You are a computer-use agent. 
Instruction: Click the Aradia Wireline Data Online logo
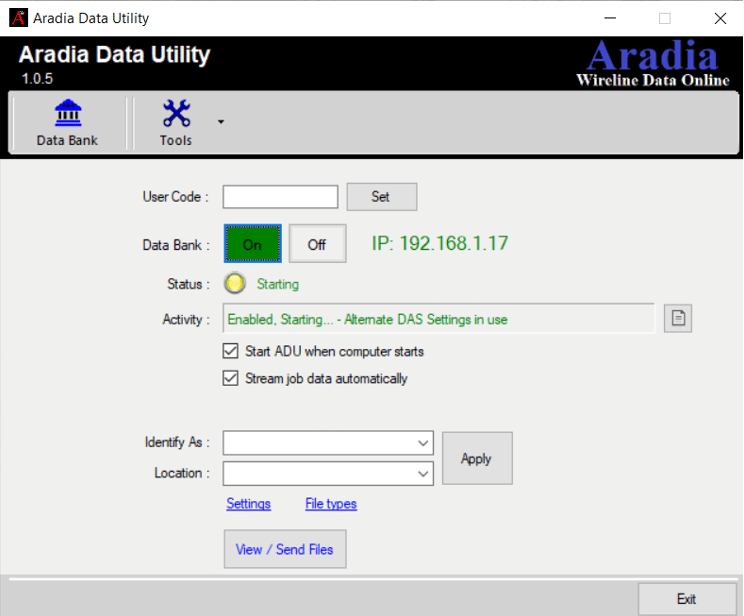(x=652, y=63)
